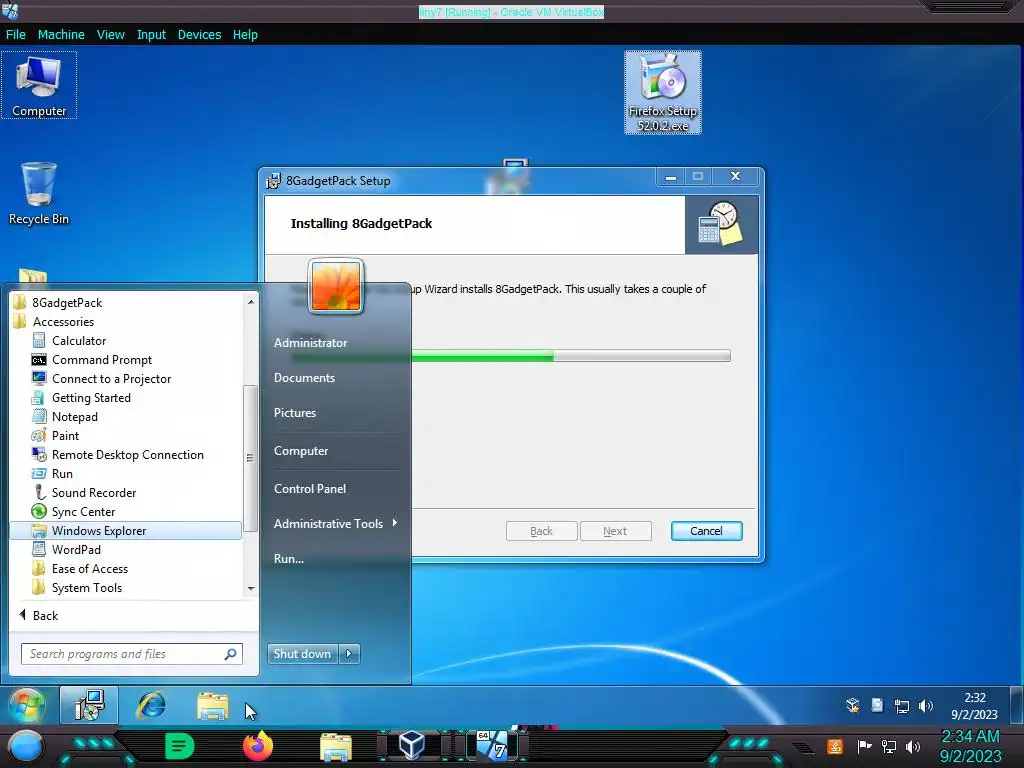Click the Windows 7 Start orb

tap(26, 706)
